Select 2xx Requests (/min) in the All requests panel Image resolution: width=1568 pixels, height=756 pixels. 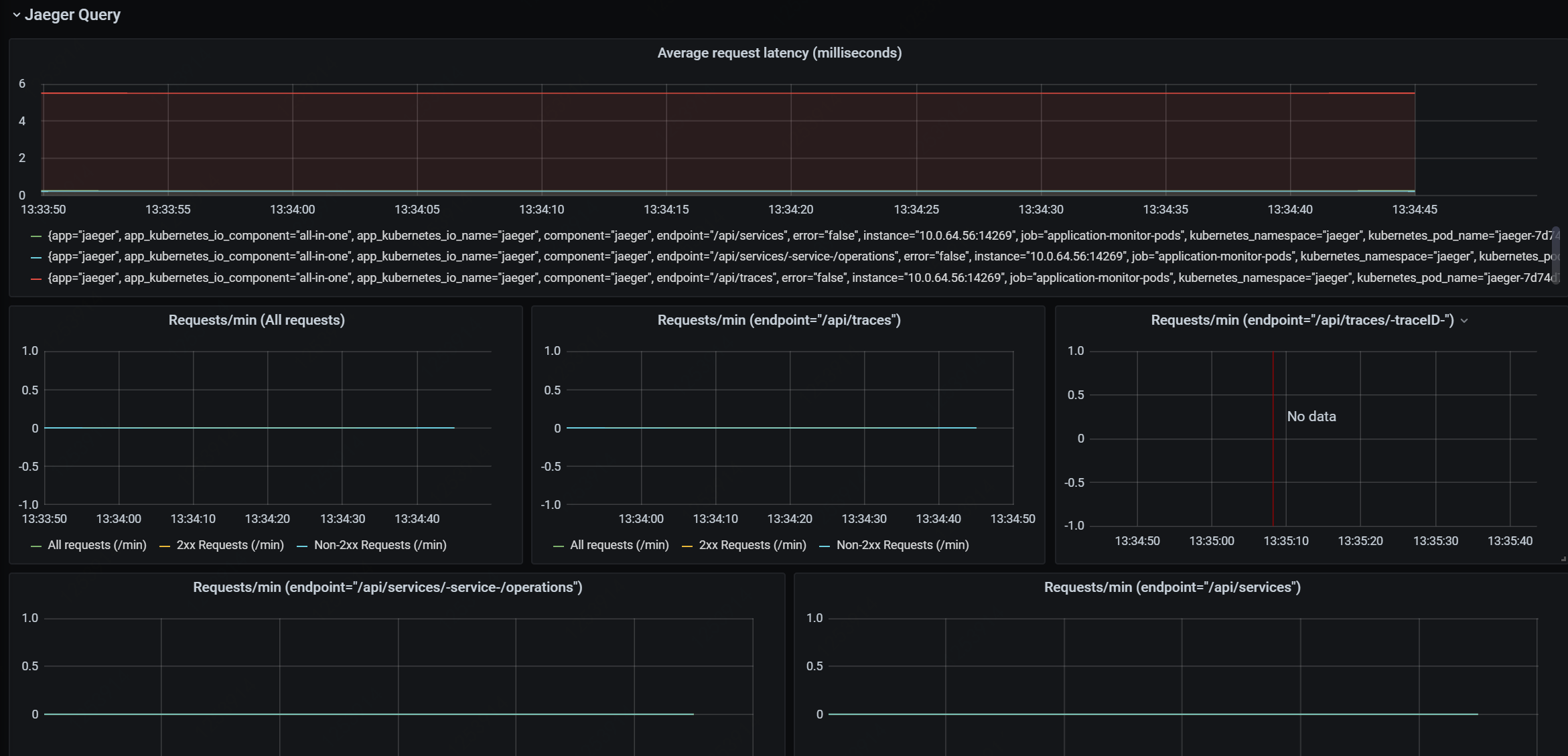tap(230, 545)
